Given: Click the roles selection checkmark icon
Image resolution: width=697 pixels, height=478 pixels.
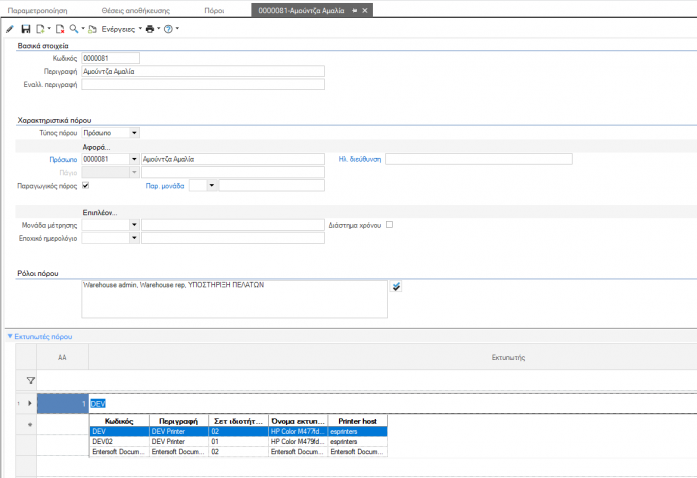Looking at the screenshot, I should click(x=396, y=286).
